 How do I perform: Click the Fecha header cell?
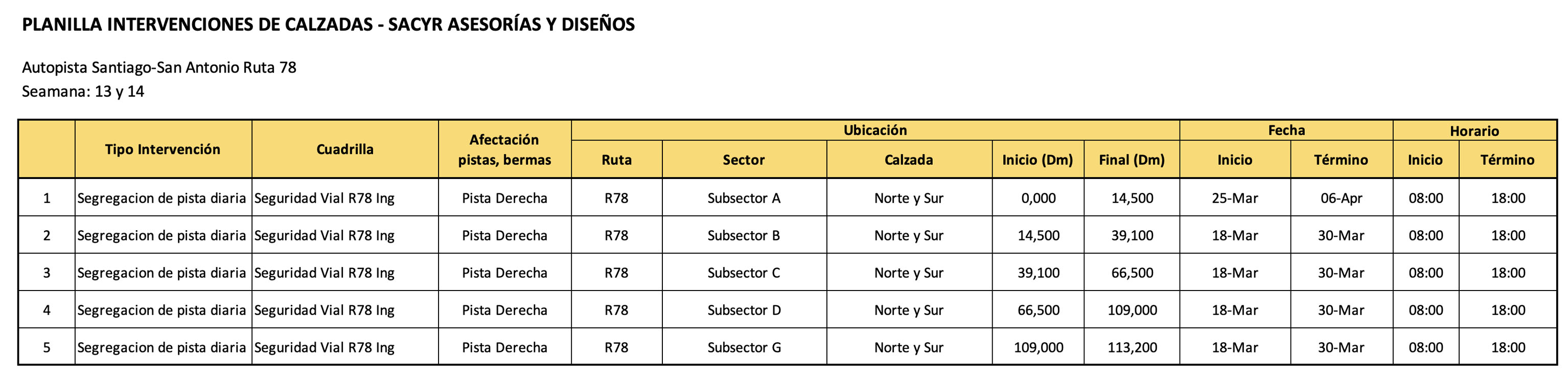coord(1286,130)
